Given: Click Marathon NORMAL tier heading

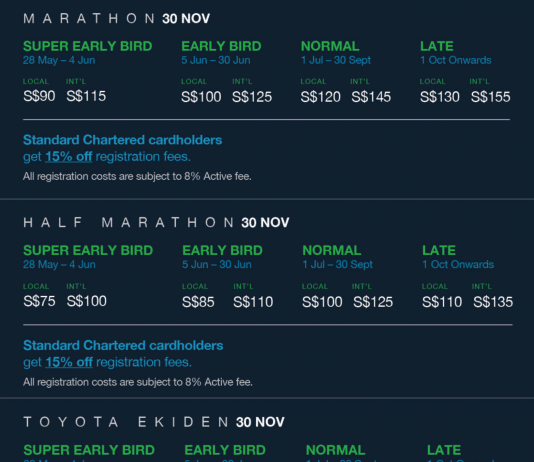Looking at the screenshot, I should coord(330,46).
